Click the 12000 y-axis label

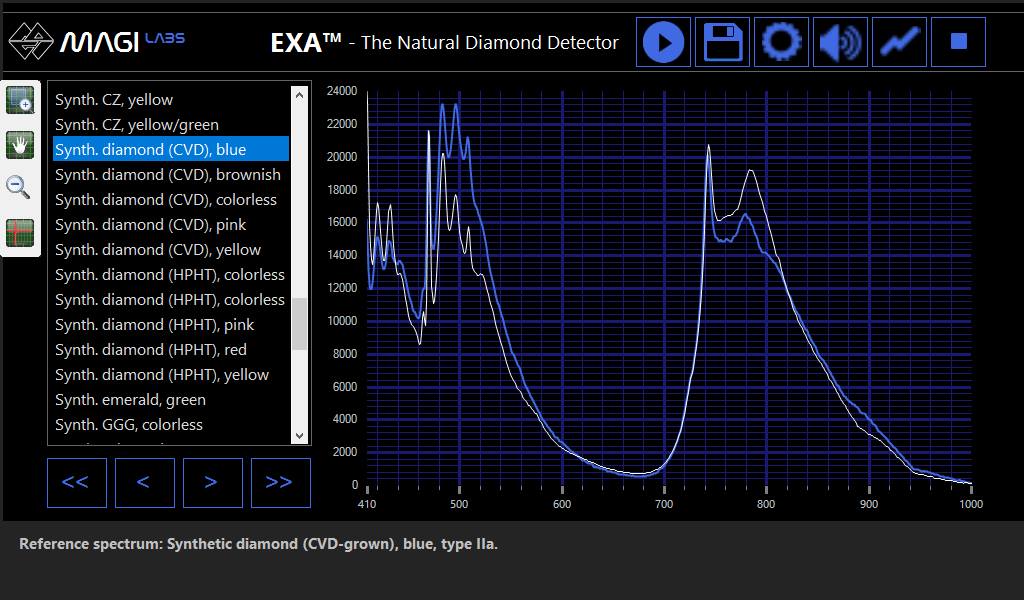342,288
